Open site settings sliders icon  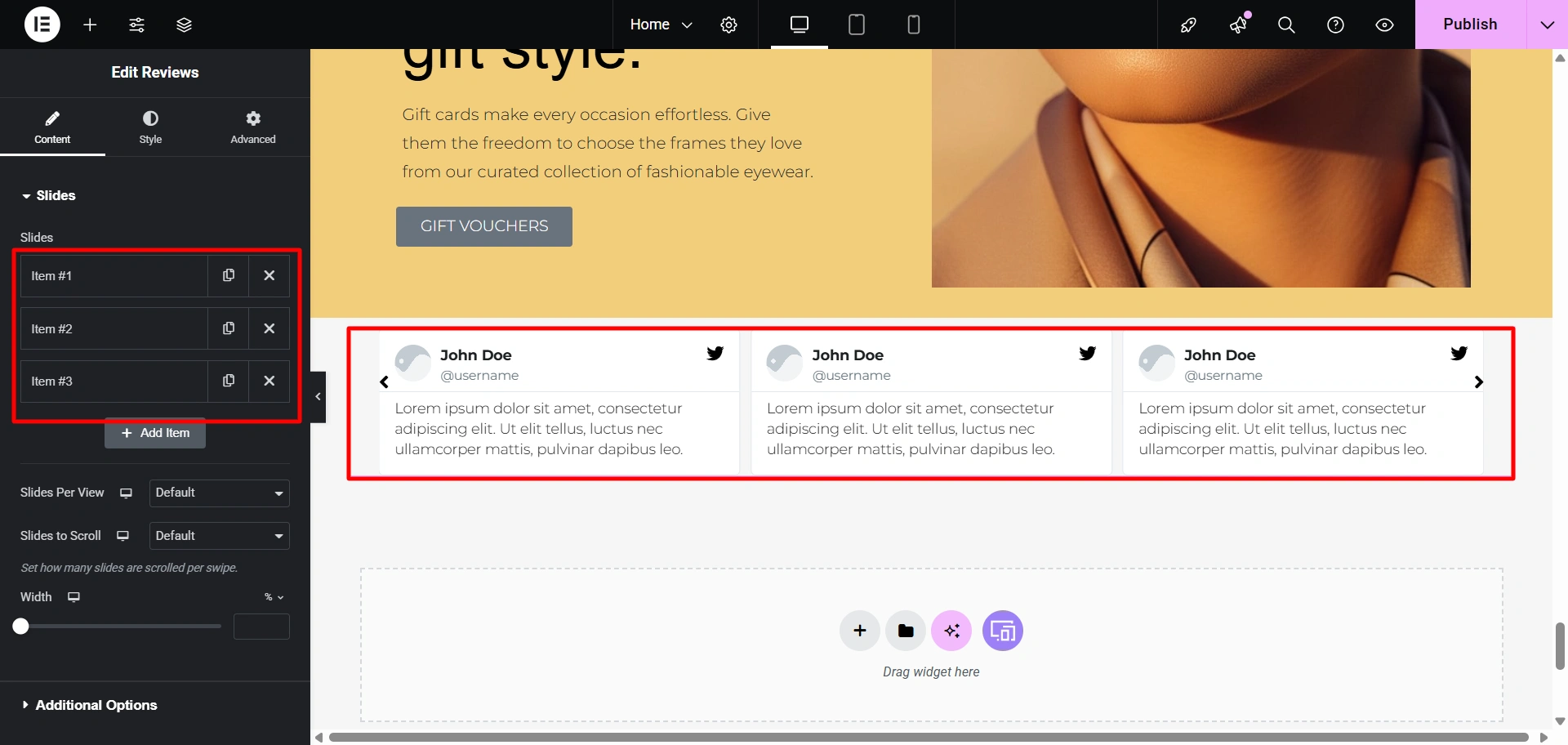137,25
